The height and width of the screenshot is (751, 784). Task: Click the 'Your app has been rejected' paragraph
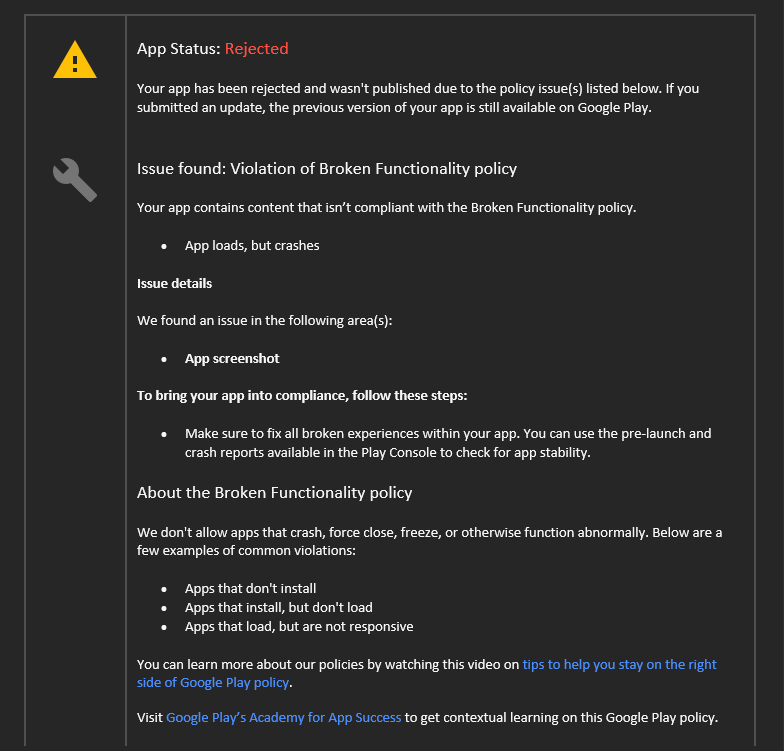pyautogui.click(x=418, y=98)
